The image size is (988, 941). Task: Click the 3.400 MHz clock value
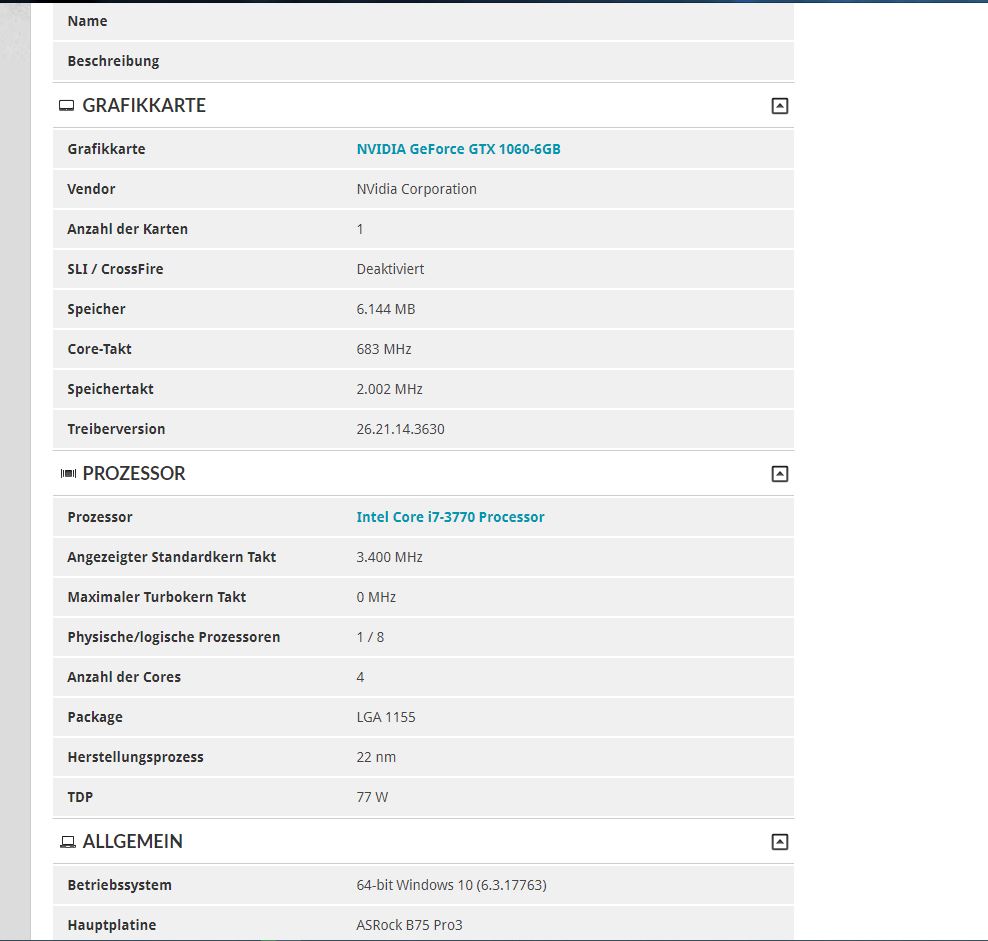pos(389,557)
